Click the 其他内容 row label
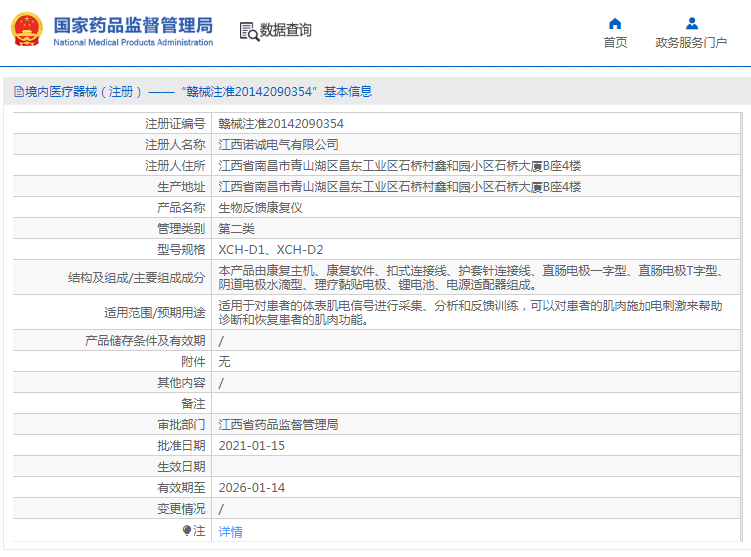The height and width of the screenshot is (557, 751). click(x=181, y=383)
